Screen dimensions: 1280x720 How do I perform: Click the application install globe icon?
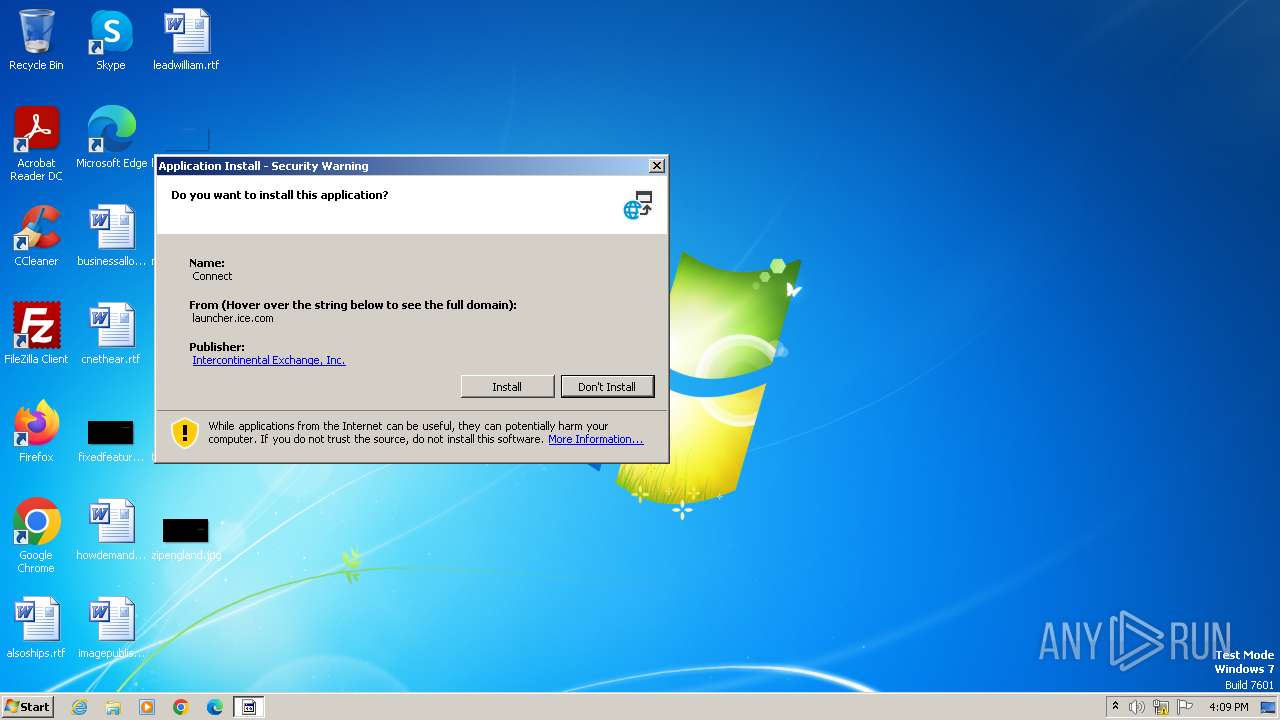coord(638,205)
